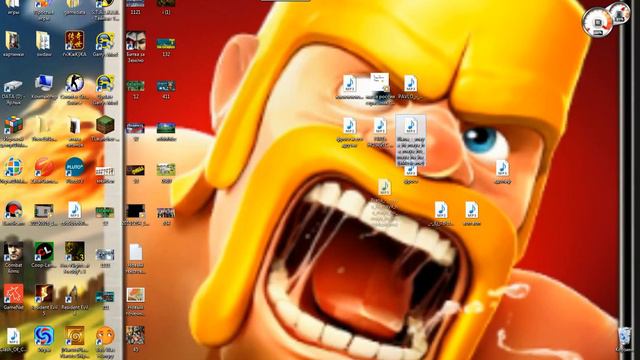Select the image thumbnail labeled 12

coord(136,86)
